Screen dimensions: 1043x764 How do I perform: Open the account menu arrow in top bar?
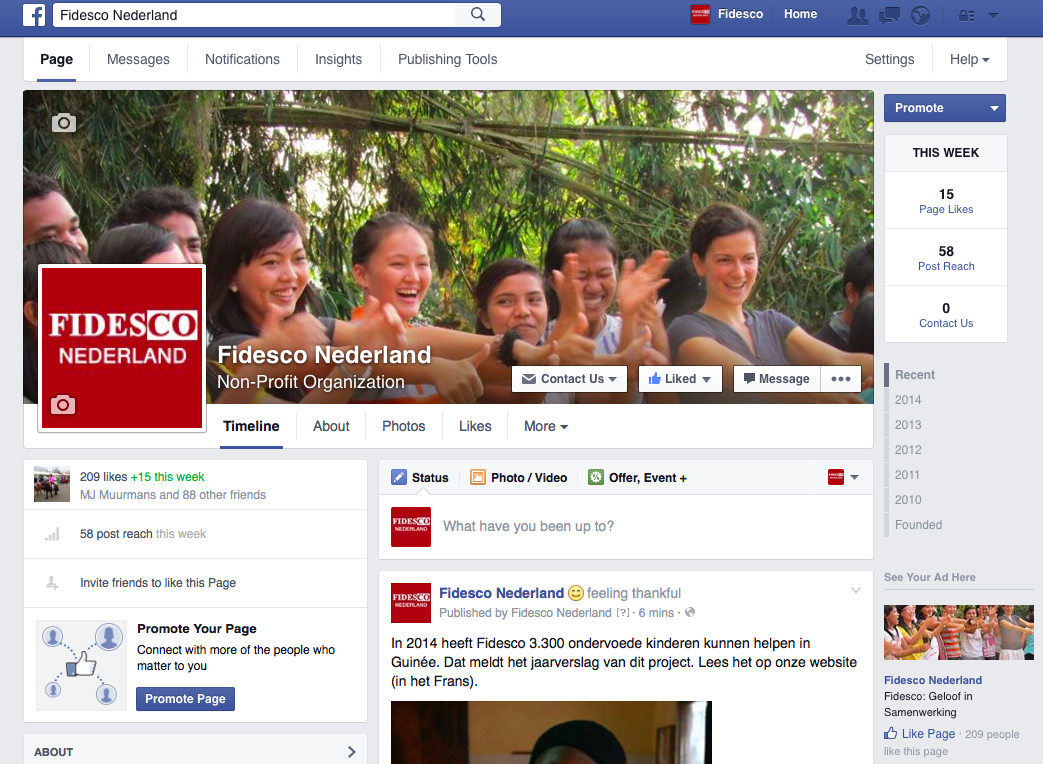993,15
